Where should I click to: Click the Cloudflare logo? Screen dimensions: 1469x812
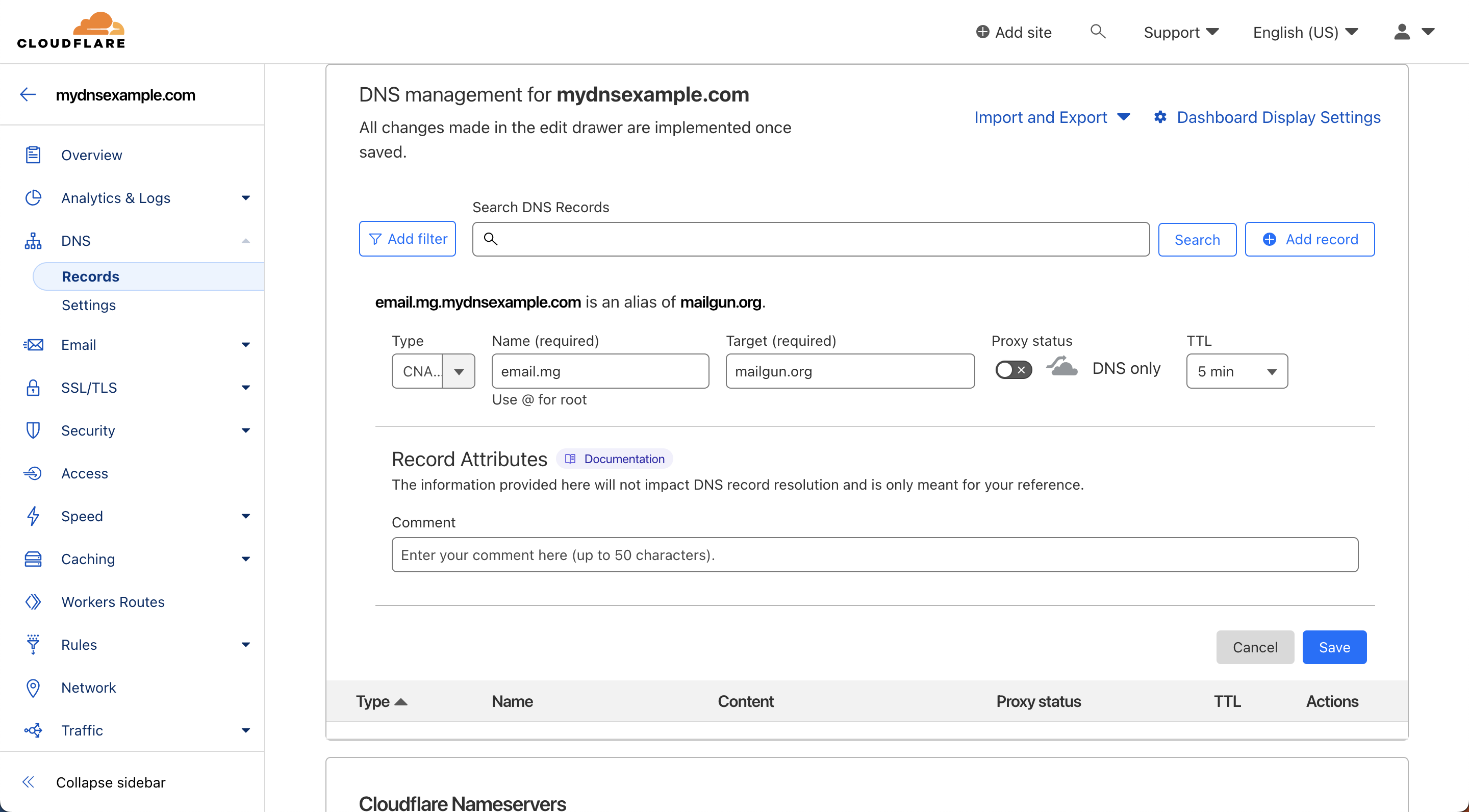coord(71,30)
